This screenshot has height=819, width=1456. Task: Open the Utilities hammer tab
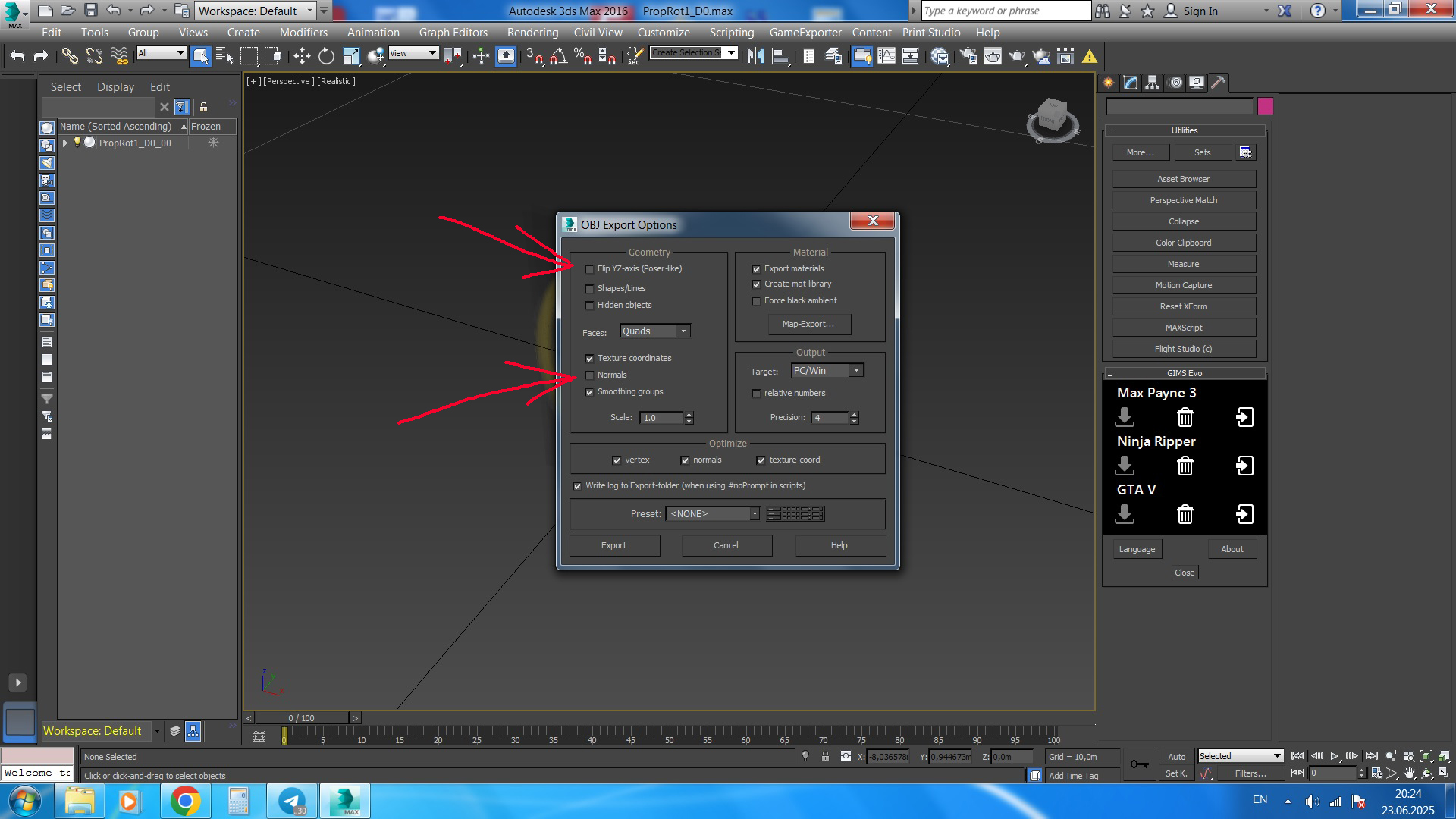1218,83
